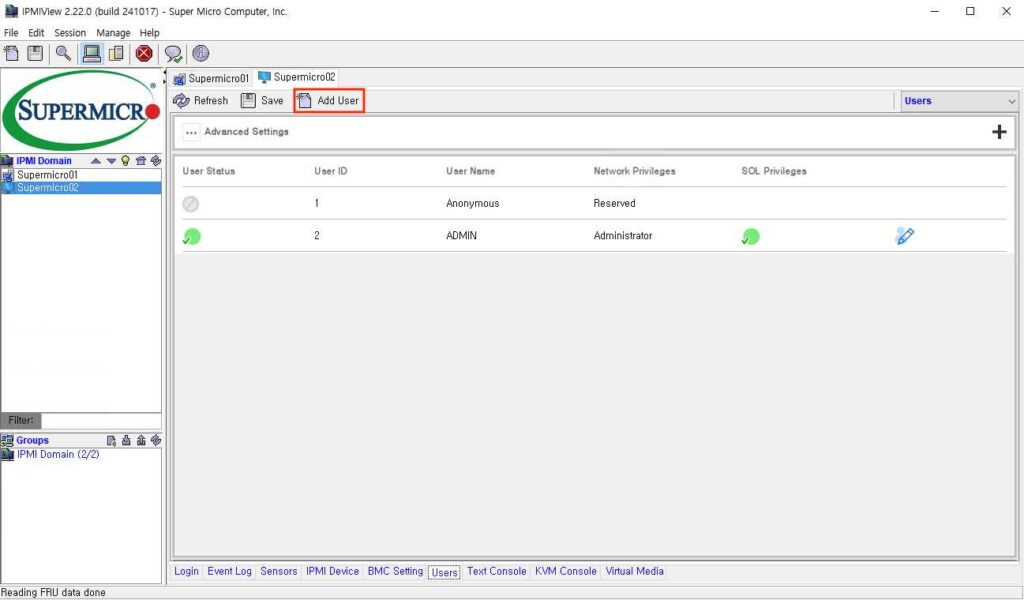Click the SOL Privileges column header
This screenshot has width=1024, height=600.
click(x=774, y=171)
